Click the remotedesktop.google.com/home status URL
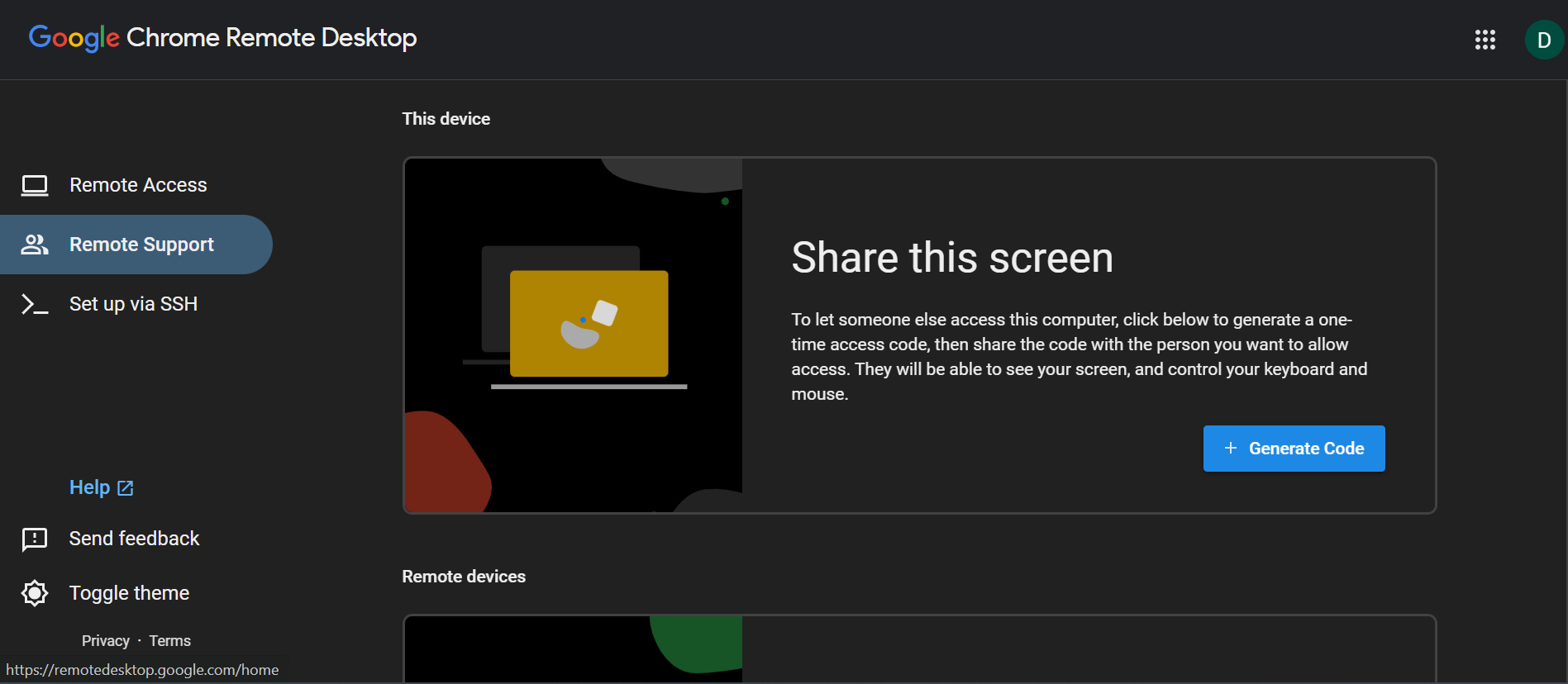Image resolution: width=1568 pixels, height=684 pixels. [142, 670]
